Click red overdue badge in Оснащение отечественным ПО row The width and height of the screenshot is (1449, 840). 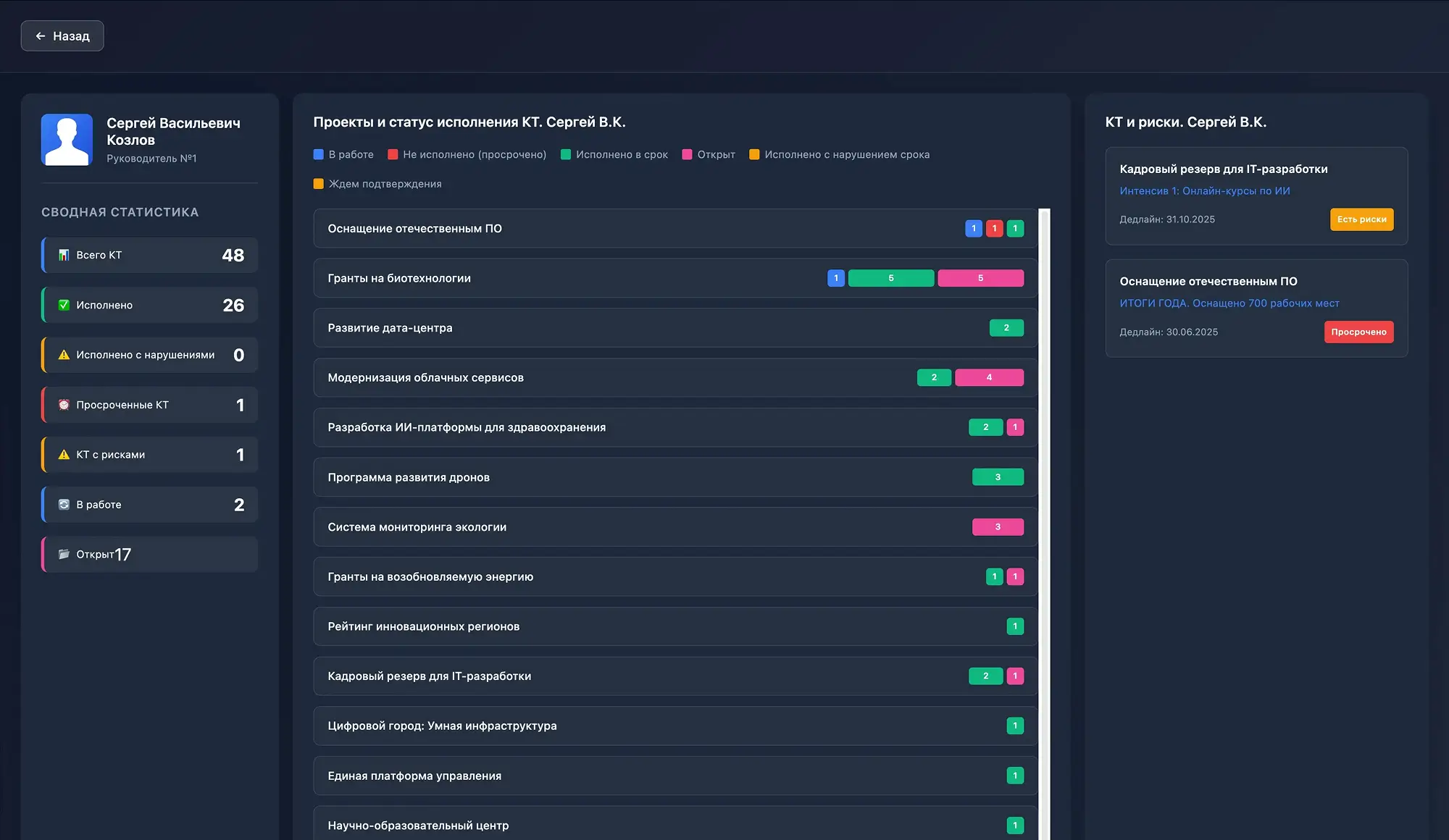(994, 228)
